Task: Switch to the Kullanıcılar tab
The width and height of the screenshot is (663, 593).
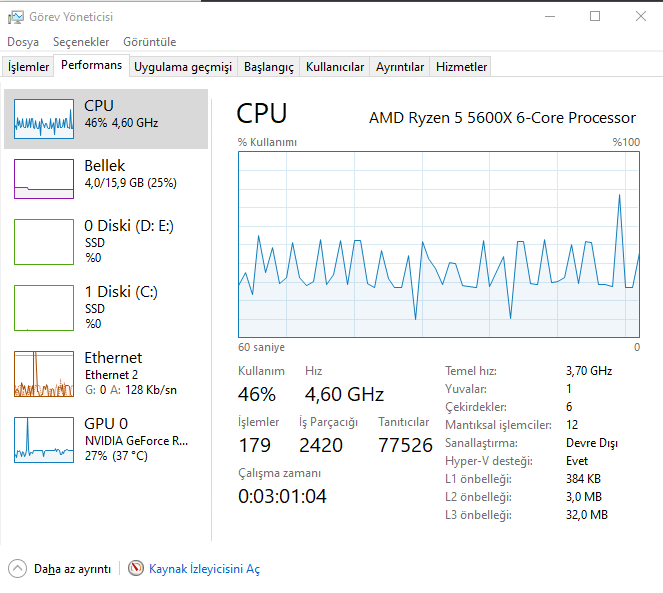Action: pos(335,67)
